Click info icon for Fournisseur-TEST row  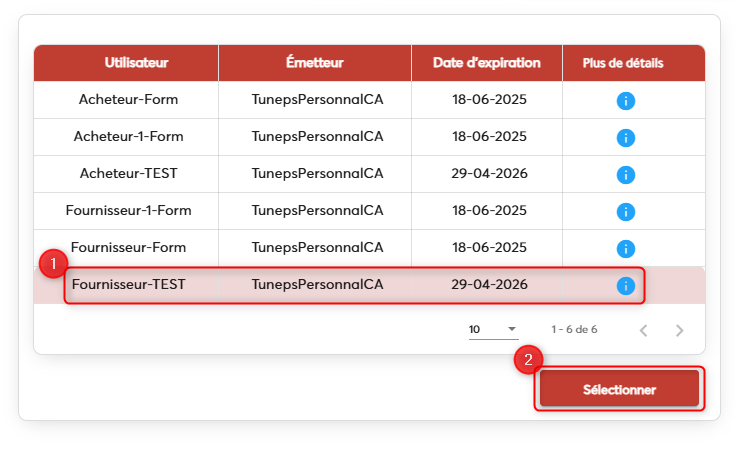point(626,285)
